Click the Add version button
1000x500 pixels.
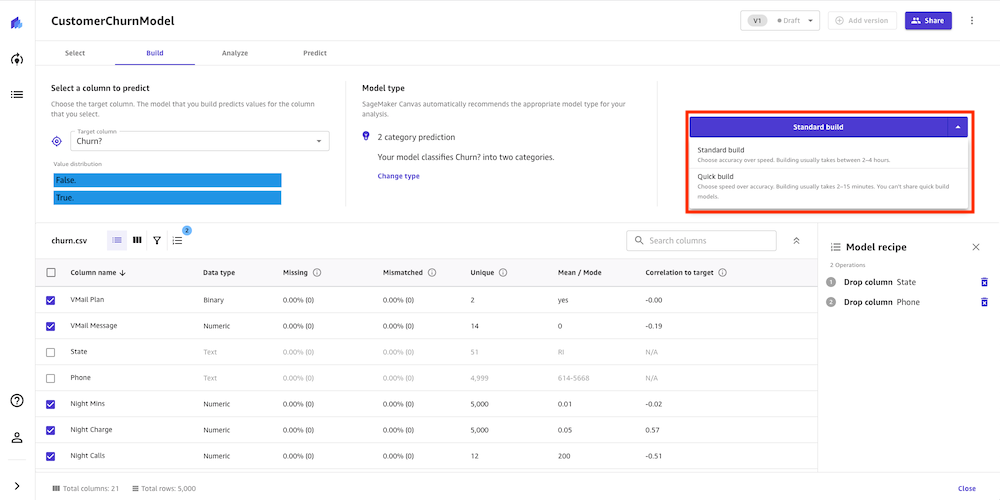(x=862, y=20)
